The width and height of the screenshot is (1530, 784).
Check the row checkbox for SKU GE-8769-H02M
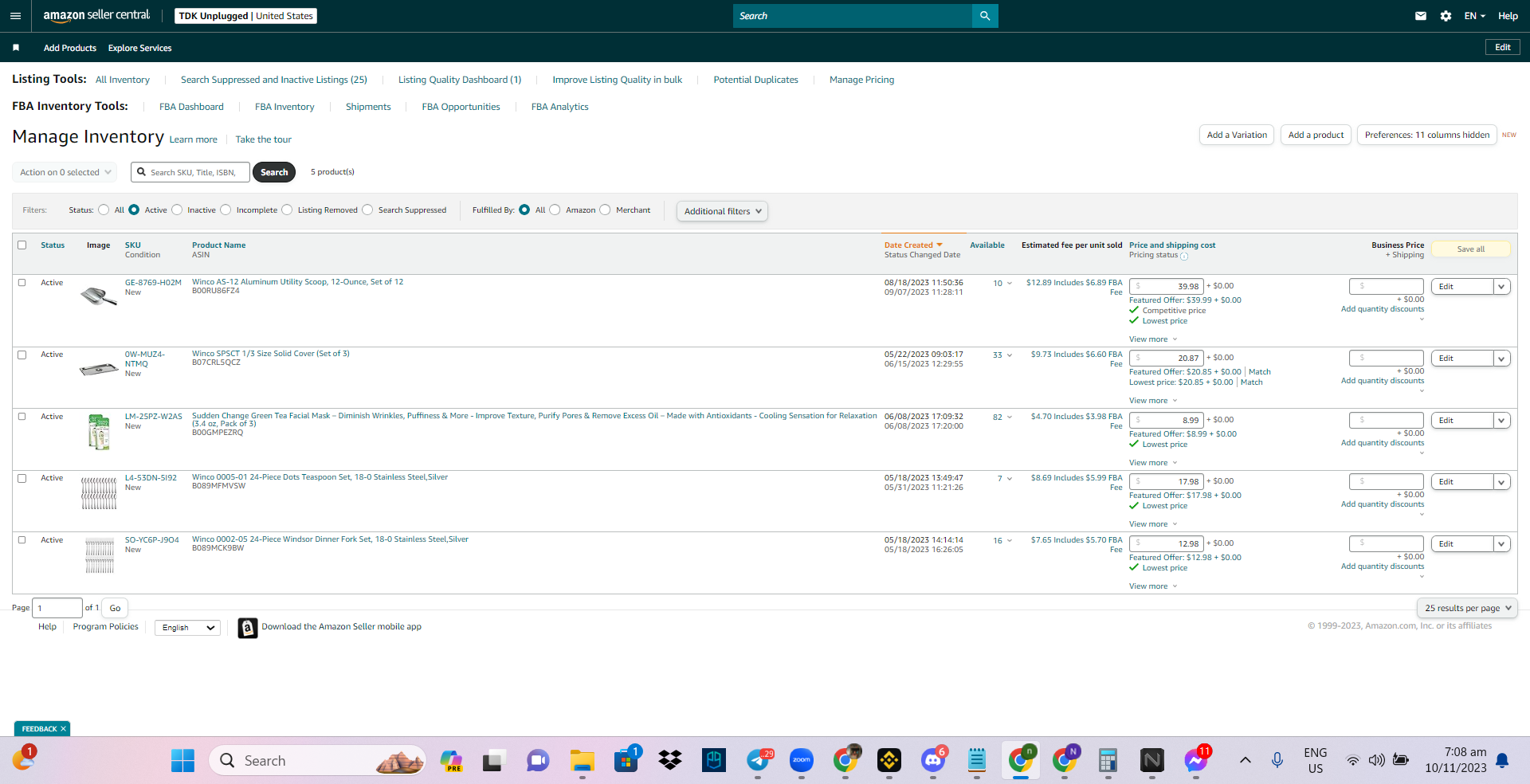pyautogui.click(x=22, y=283)
